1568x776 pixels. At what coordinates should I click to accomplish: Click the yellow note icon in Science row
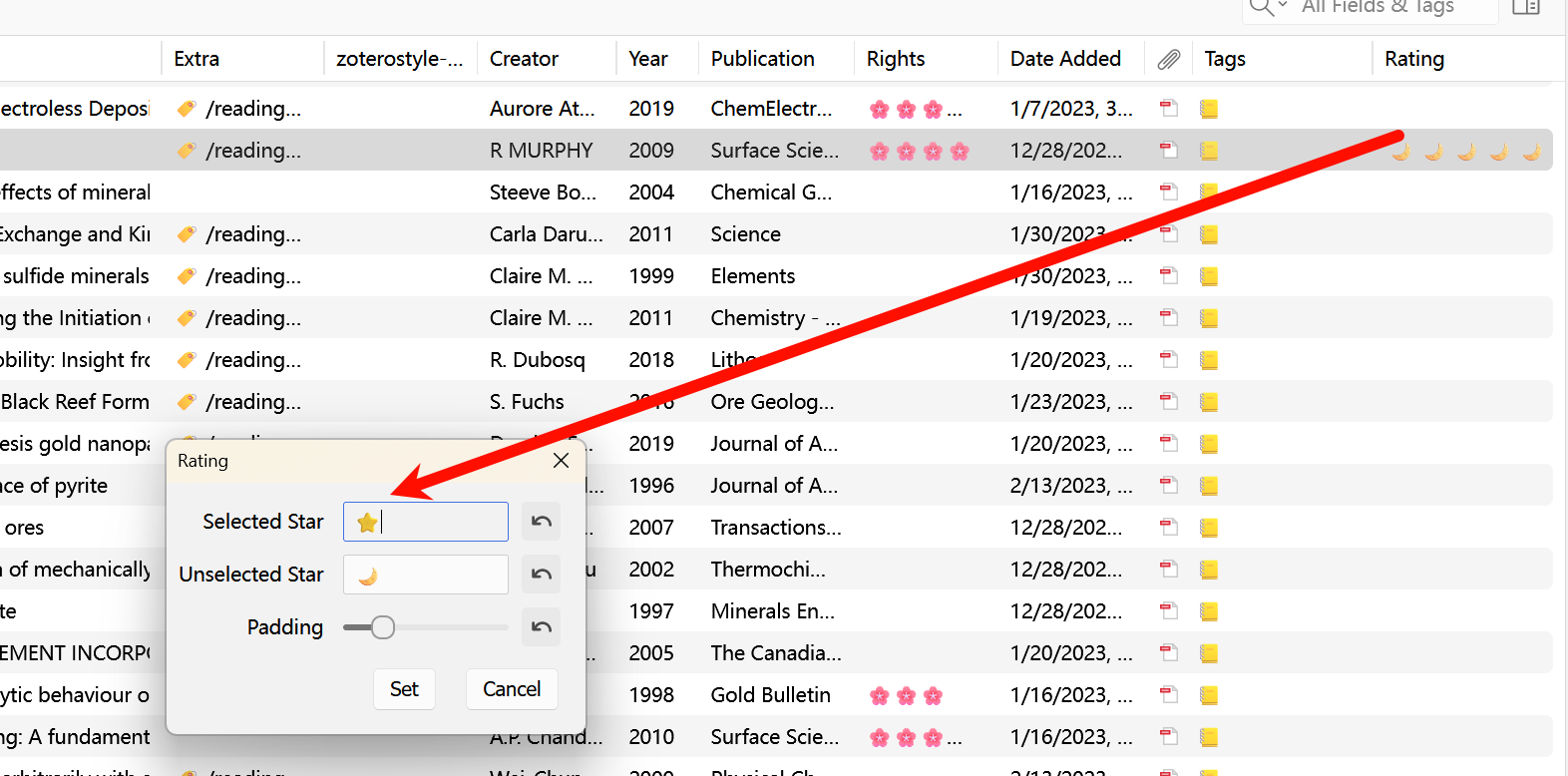point(1209,234)
